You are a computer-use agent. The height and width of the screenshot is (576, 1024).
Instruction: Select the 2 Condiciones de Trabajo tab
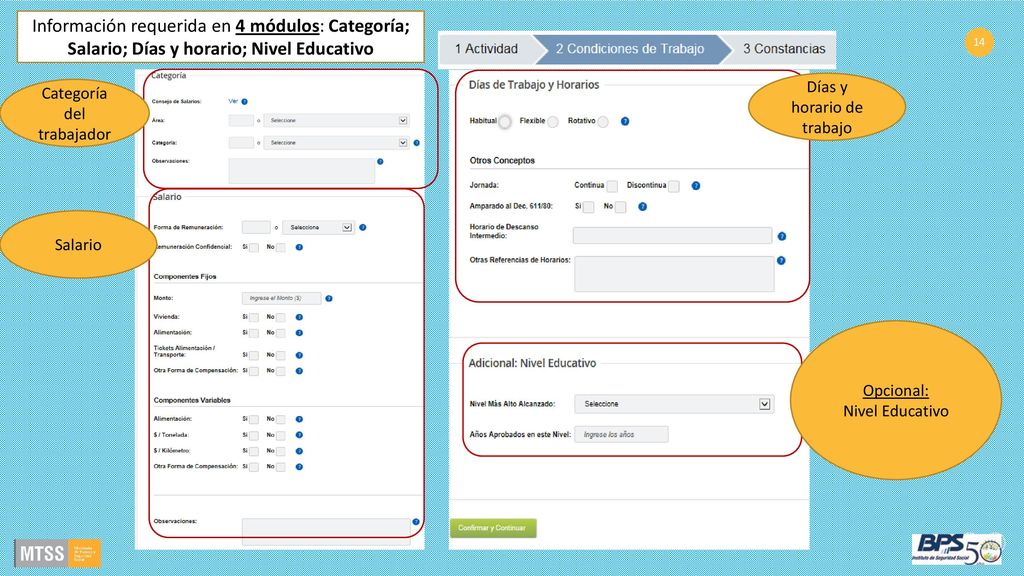(630, 49)
